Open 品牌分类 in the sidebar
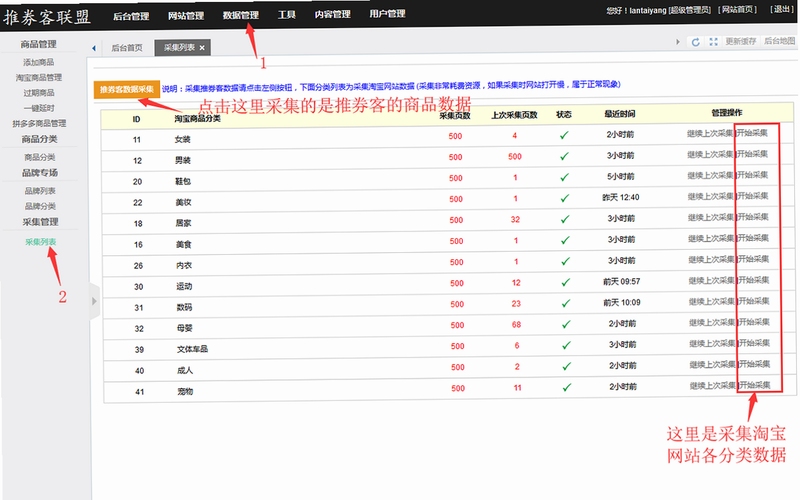 point(40,206)
